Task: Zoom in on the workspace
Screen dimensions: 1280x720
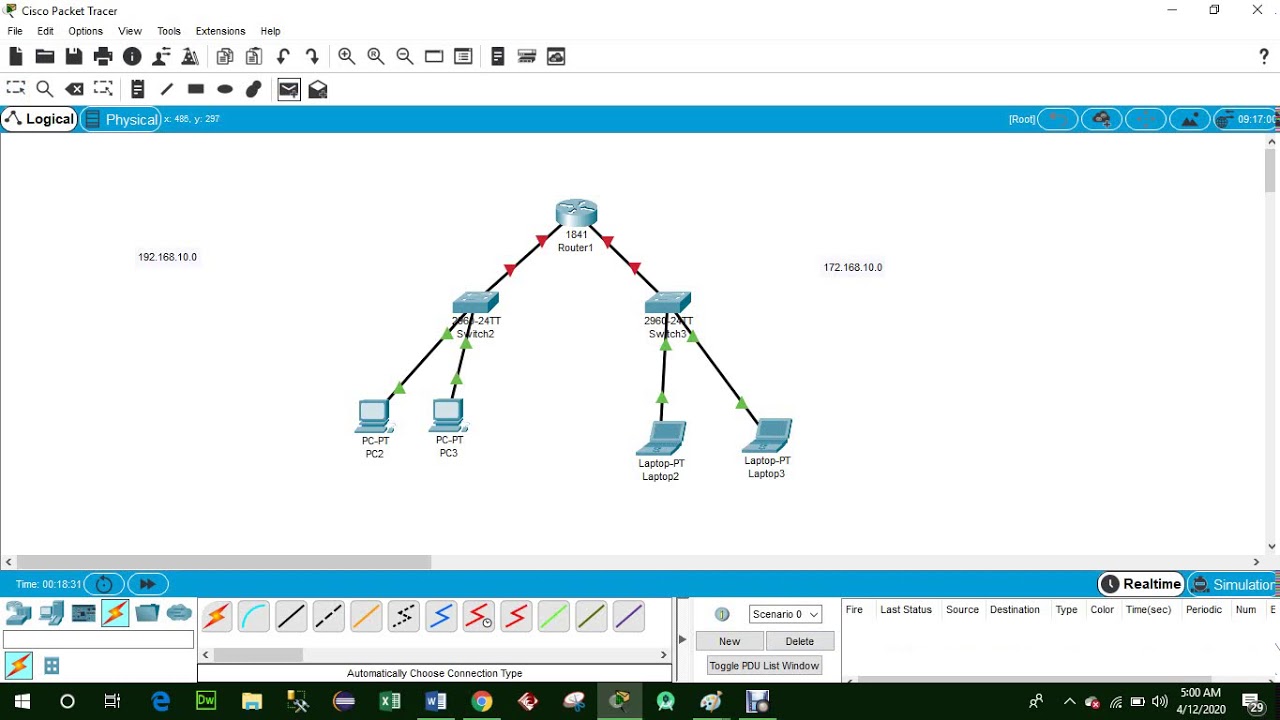Action: point(347,57)
